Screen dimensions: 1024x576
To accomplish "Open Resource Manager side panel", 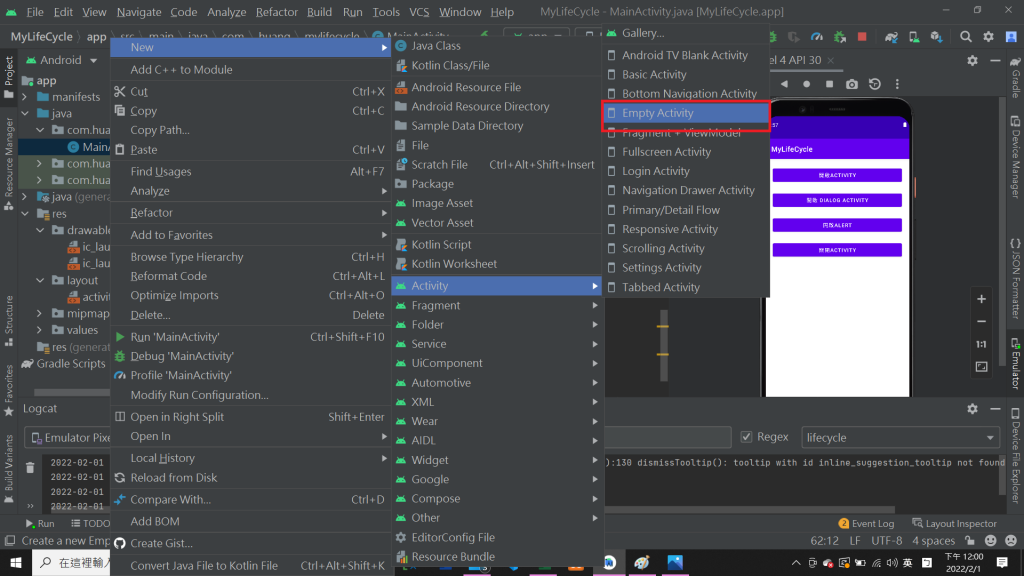I will [x=8, y=163].
